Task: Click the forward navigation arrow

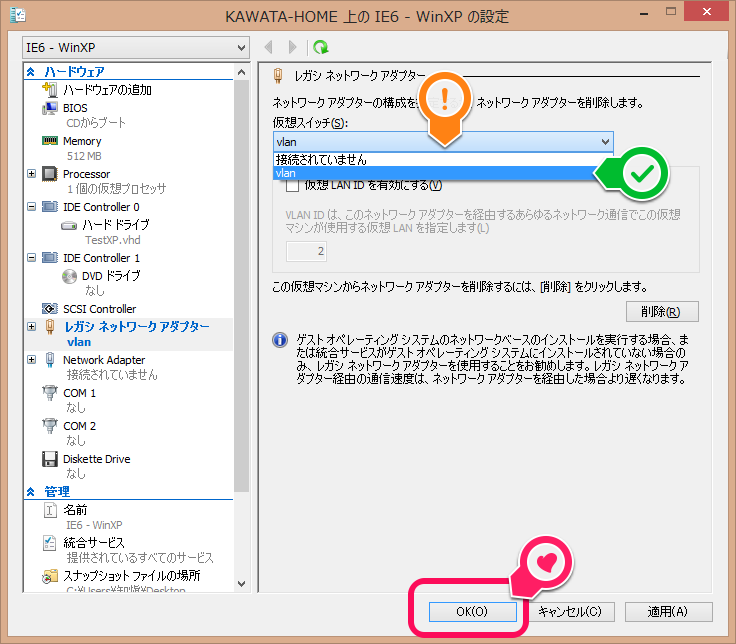Action: (292, 47)
